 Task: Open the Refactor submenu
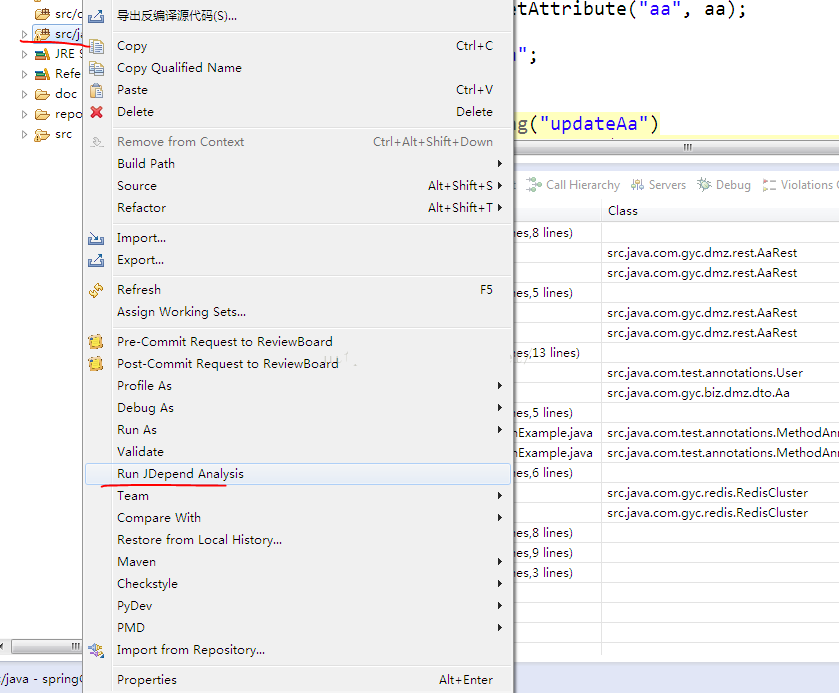pos(298,208)
